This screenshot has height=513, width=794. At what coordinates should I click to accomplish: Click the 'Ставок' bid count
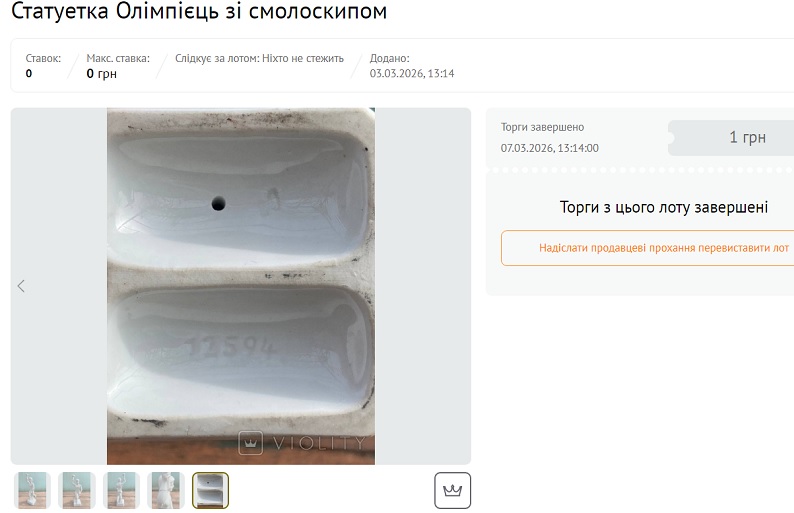tap(29, 73)
